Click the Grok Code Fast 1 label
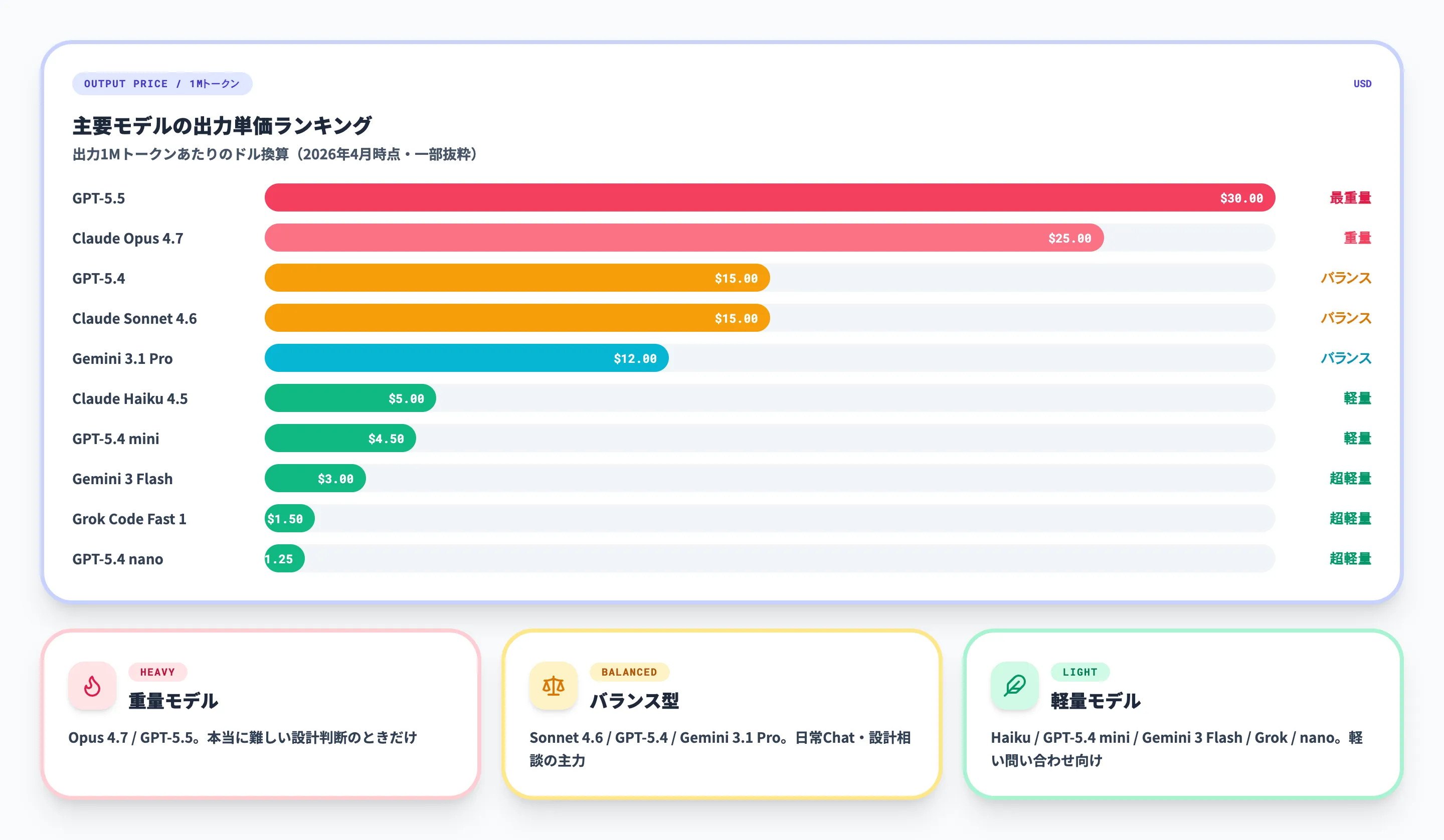Viewport: 1444px width, 840px height. click(129, 519)
